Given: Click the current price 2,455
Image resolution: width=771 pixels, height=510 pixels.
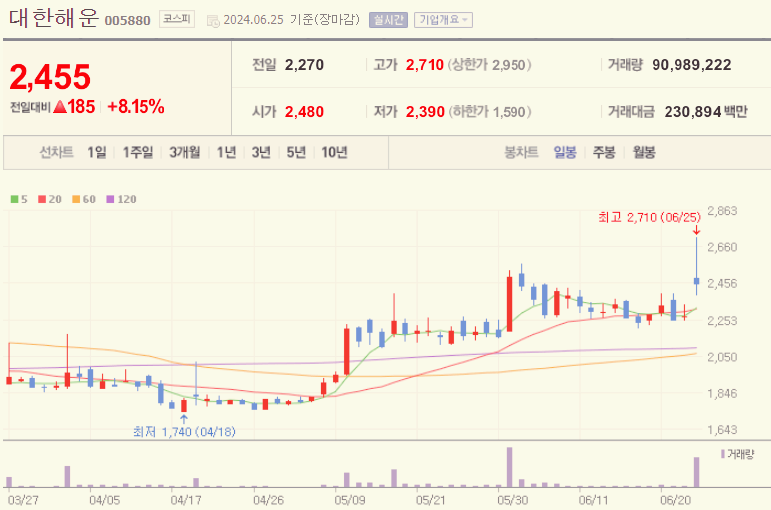Looking at the screenshot, I should [x=50, y=77].
